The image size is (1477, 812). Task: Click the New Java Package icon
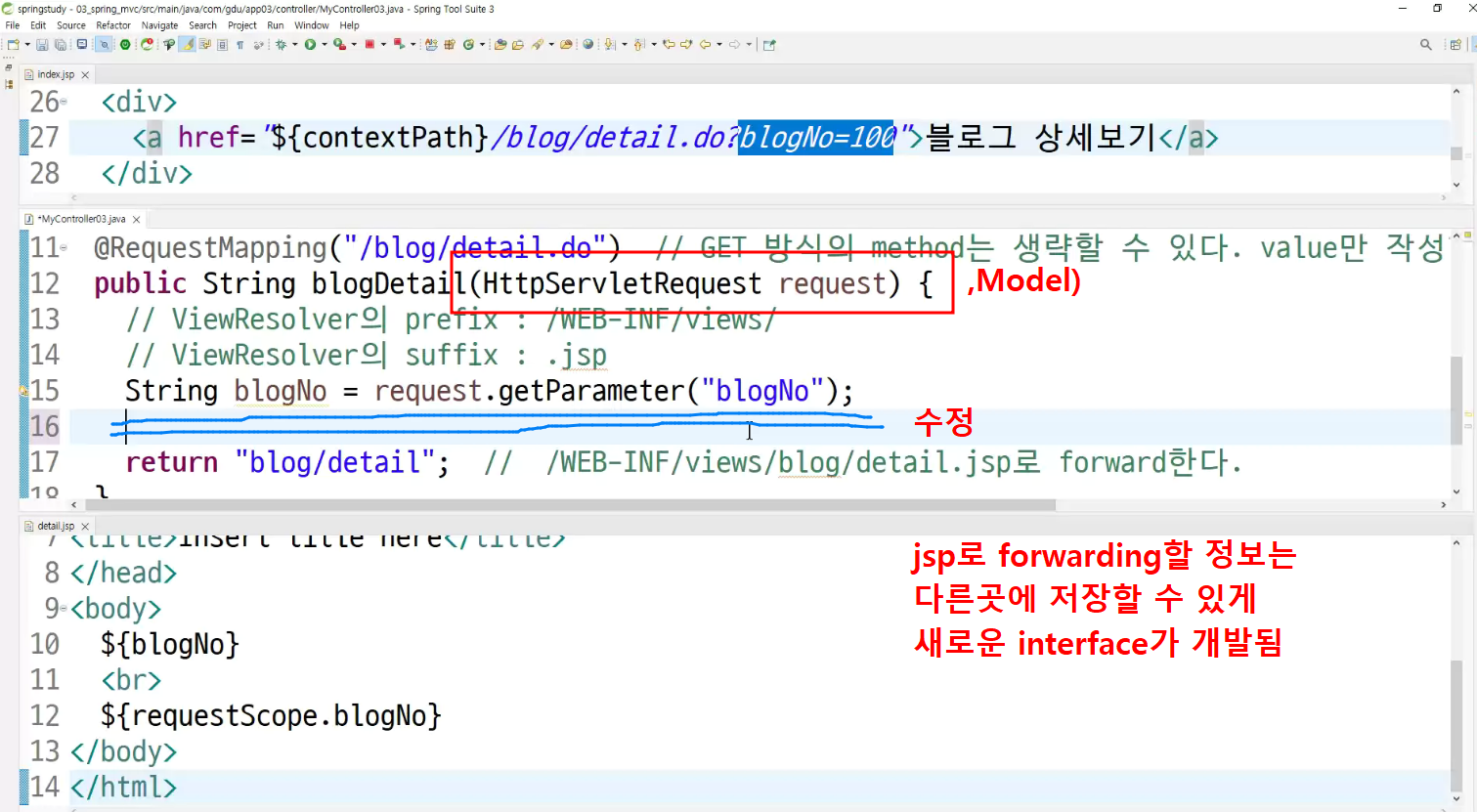click(450, 44)
